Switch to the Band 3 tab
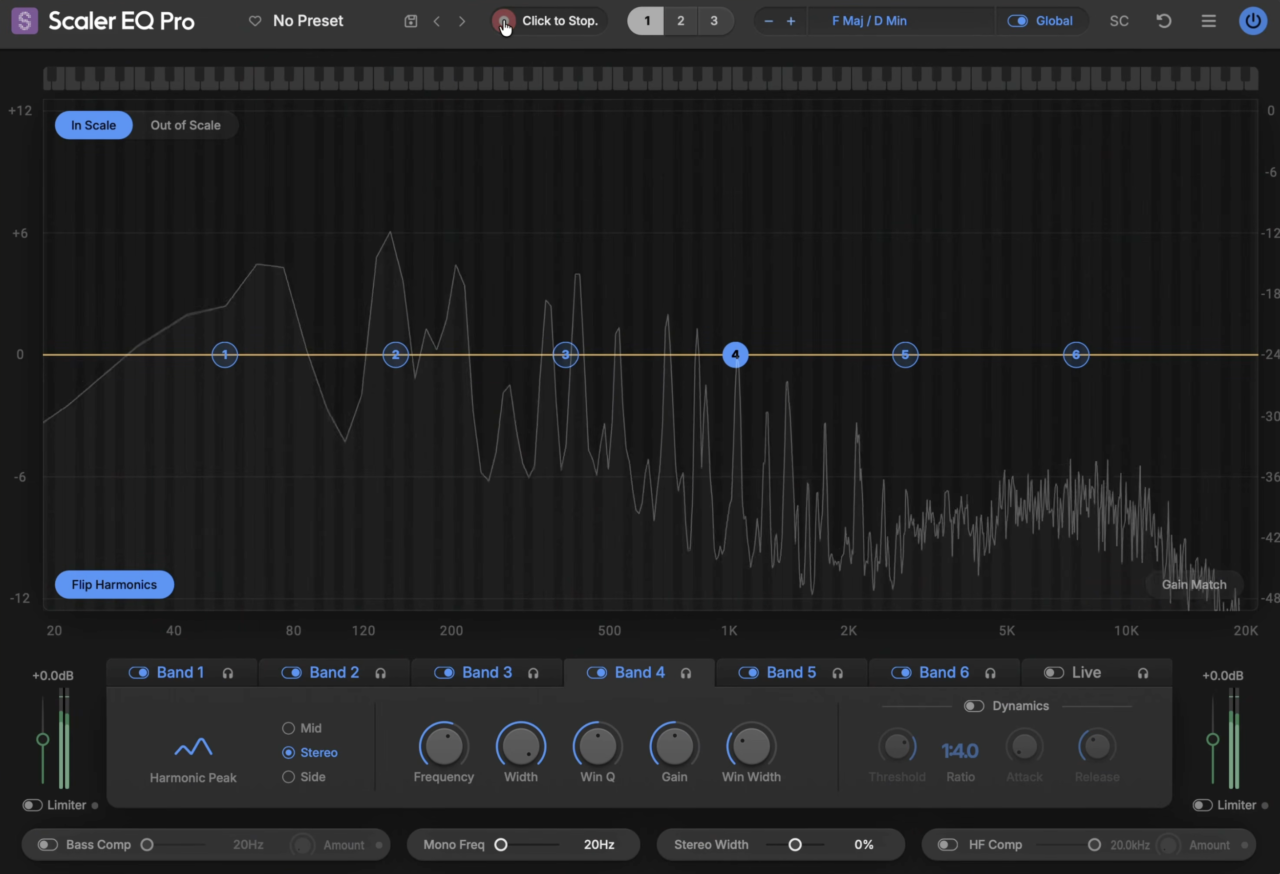Screen dimensions: 1280x874 coord(486,673)
